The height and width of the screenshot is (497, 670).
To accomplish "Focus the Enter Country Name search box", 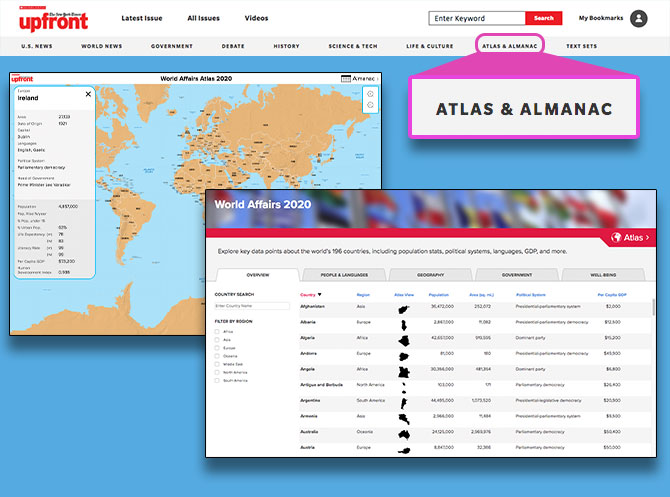I will (x=252, y=306).
